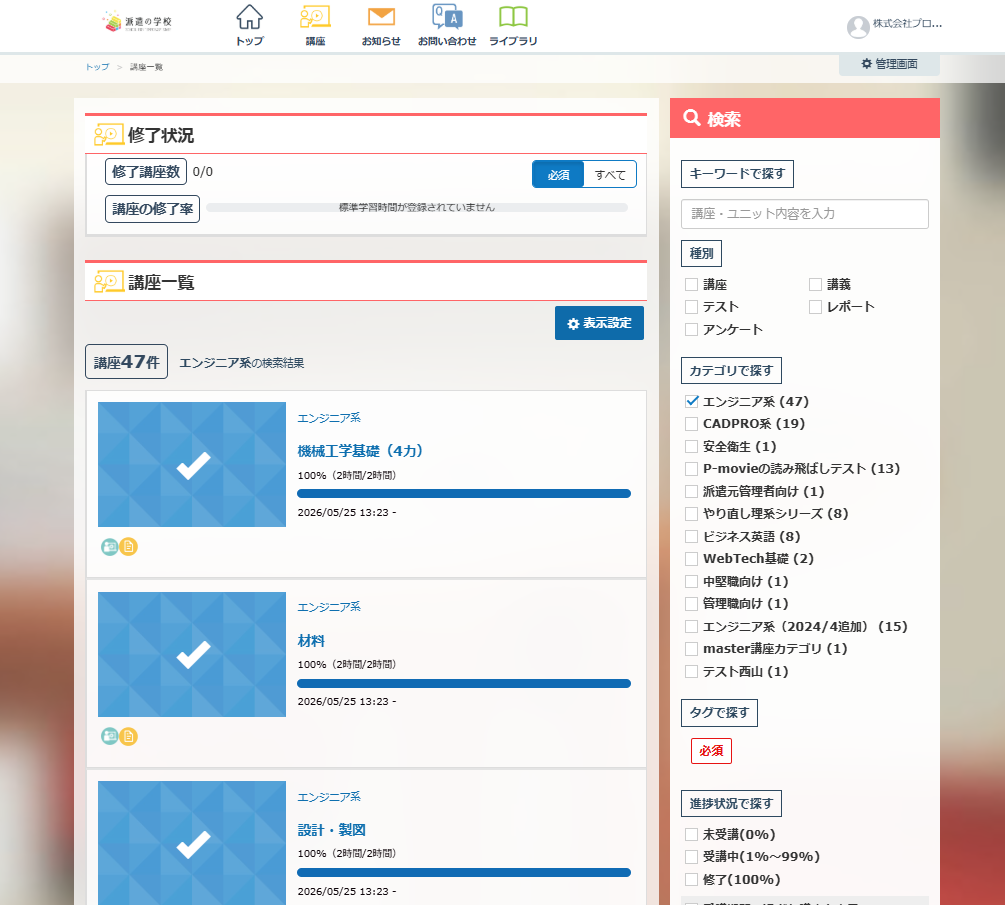Viewport: 1005px width, 905px height.
Task: Click the video icon under 材料 card
Action: [110, 736]
